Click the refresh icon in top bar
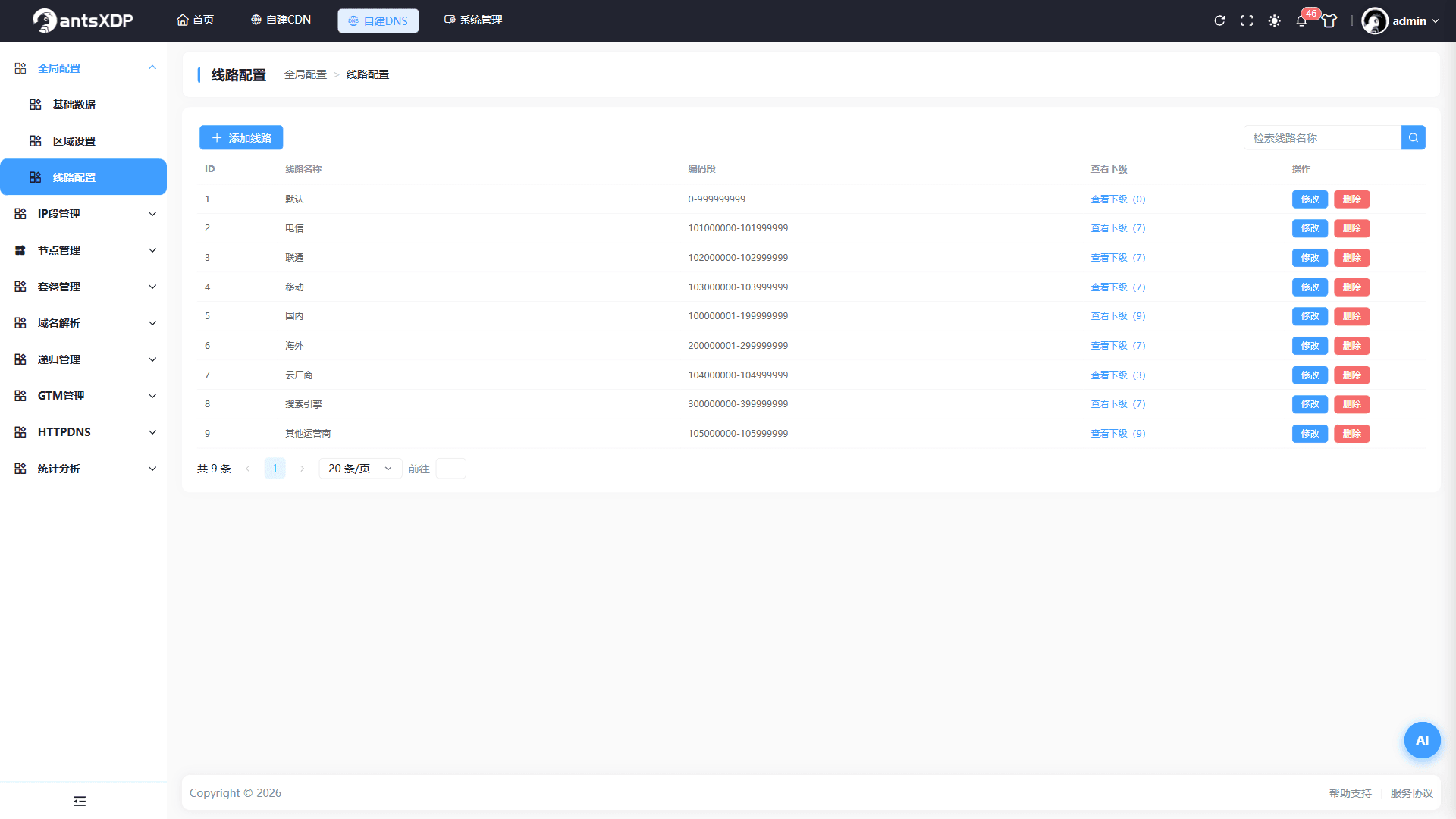The height and width of the screenshot is (819, 1456). pyautogui.click(x=1219, y=20)
